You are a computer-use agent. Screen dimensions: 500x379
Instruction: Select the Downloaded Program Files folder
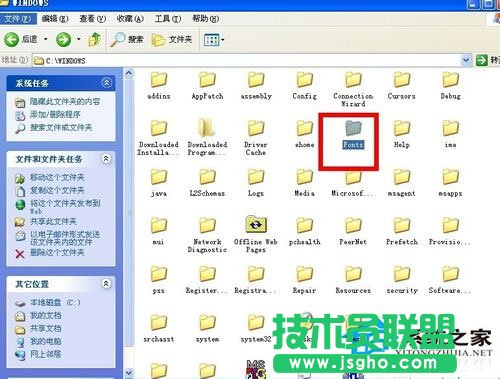coord(207,128)
